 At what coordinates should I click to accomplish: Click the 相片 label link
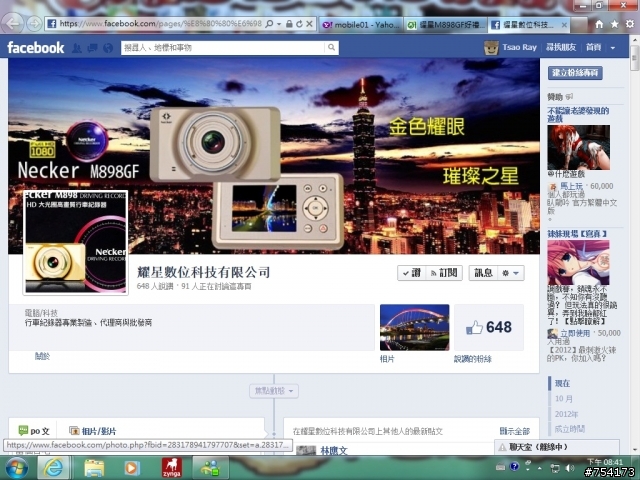387,359
